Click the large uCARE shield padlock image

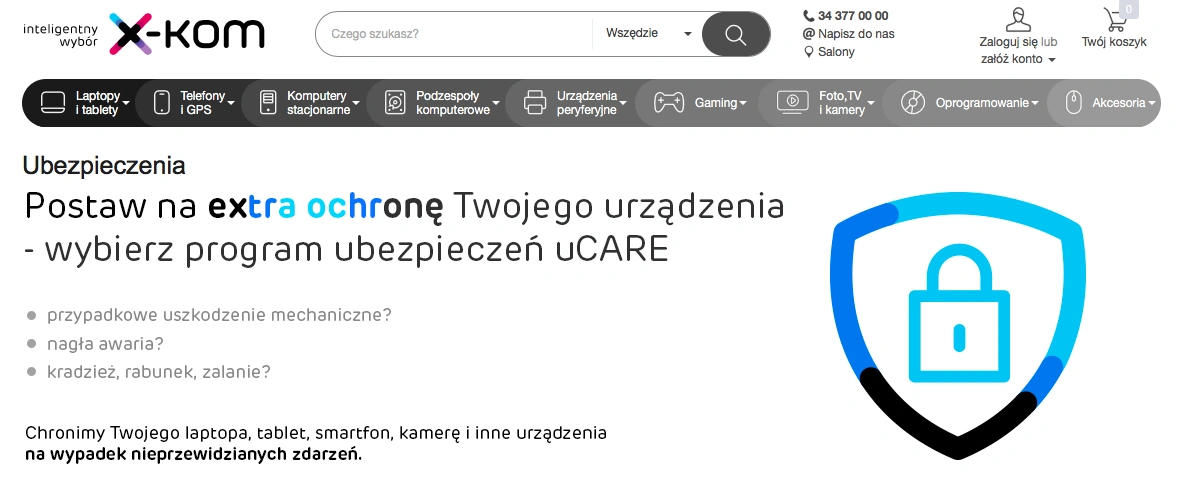[x=957, y=322]
